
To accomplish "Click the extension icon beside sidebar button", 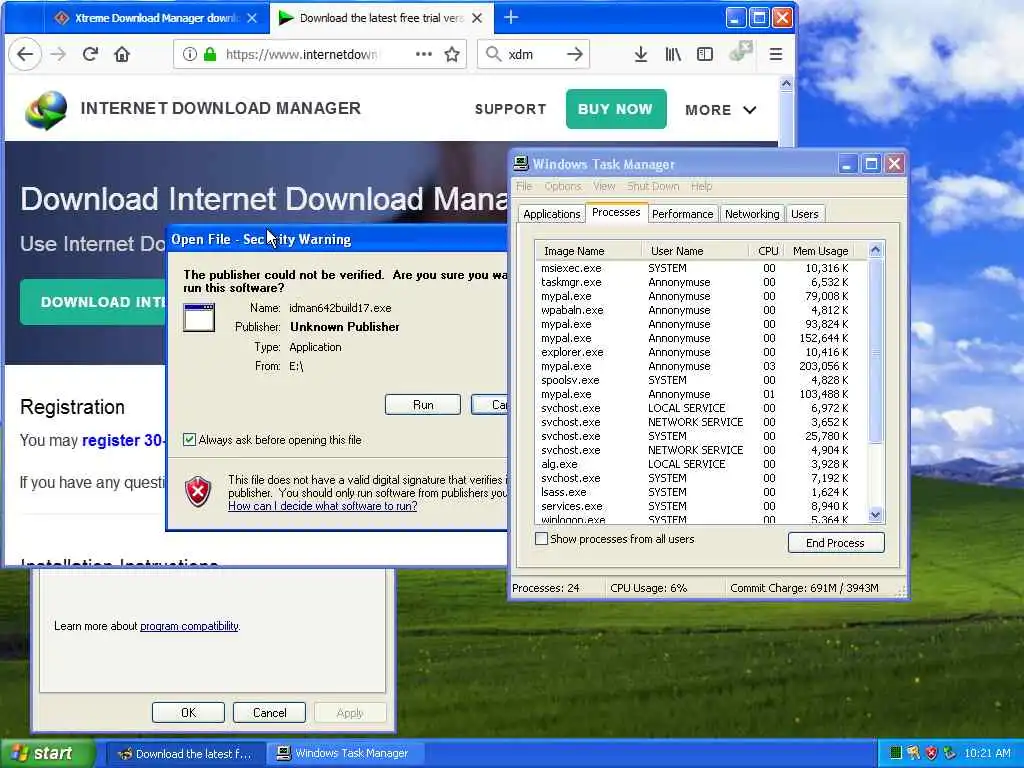I will tap(740, 52).
